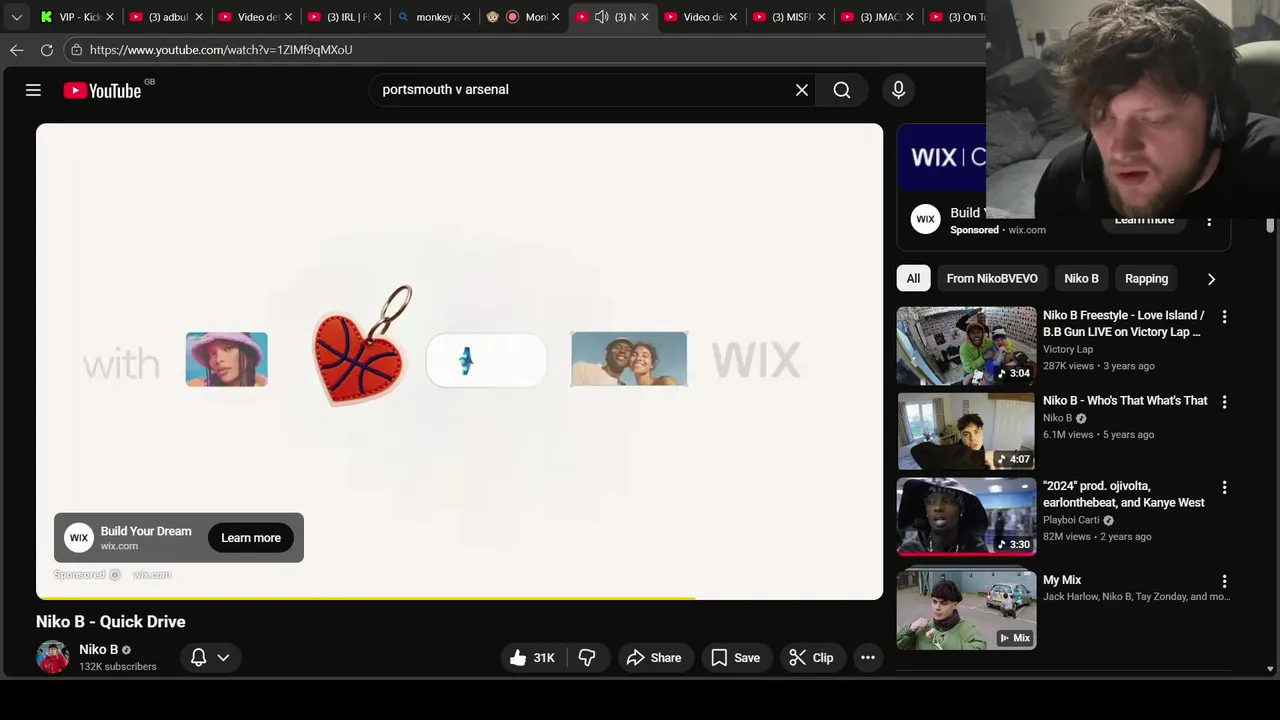Go back with browser back arrow
Viewport: 1280px width, 720px height.
point(17,50)
